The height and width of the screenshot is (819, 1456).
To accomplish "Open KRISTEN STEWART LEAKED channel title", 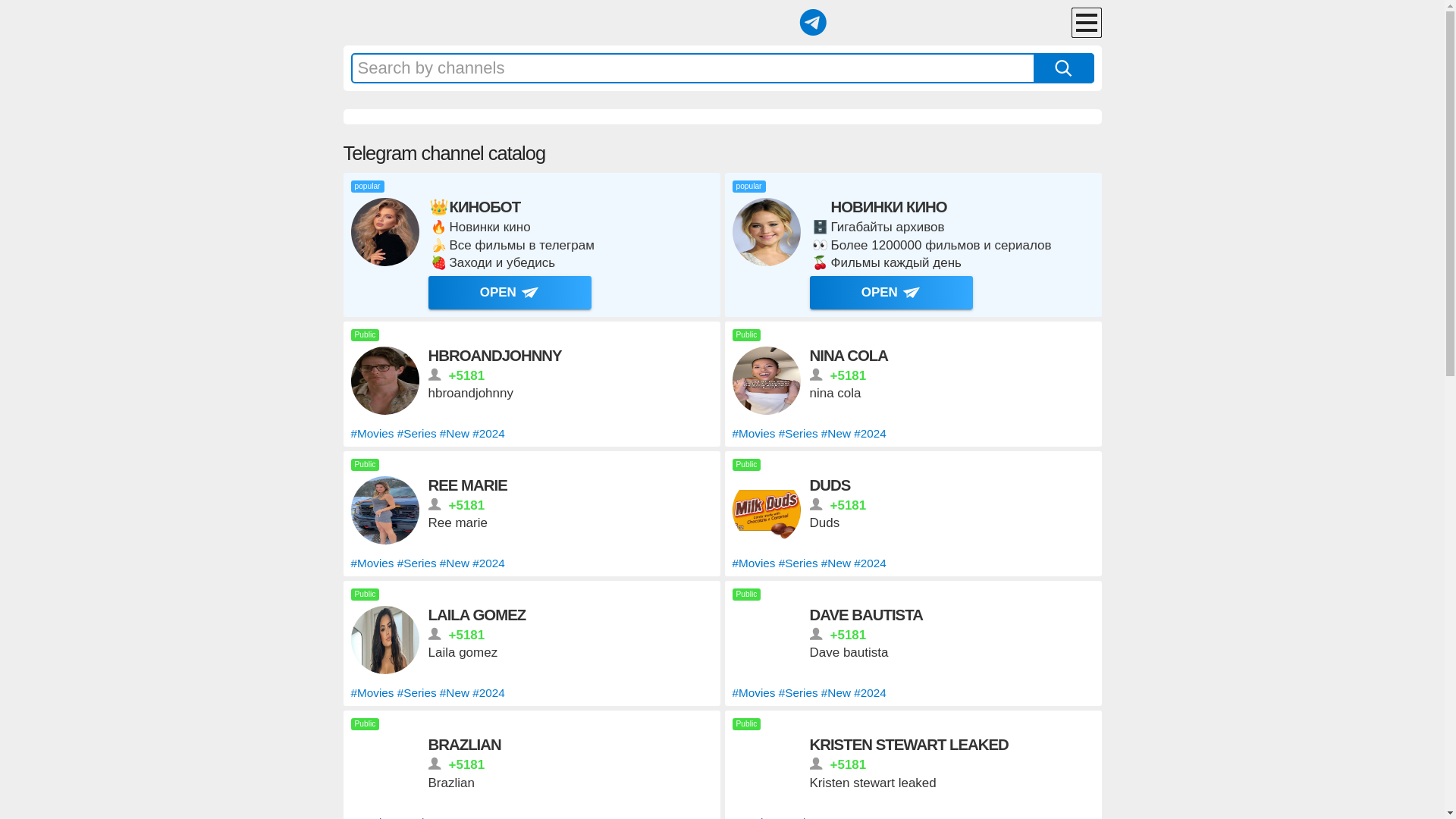I will pyautogui.click(x=908, y=745).
